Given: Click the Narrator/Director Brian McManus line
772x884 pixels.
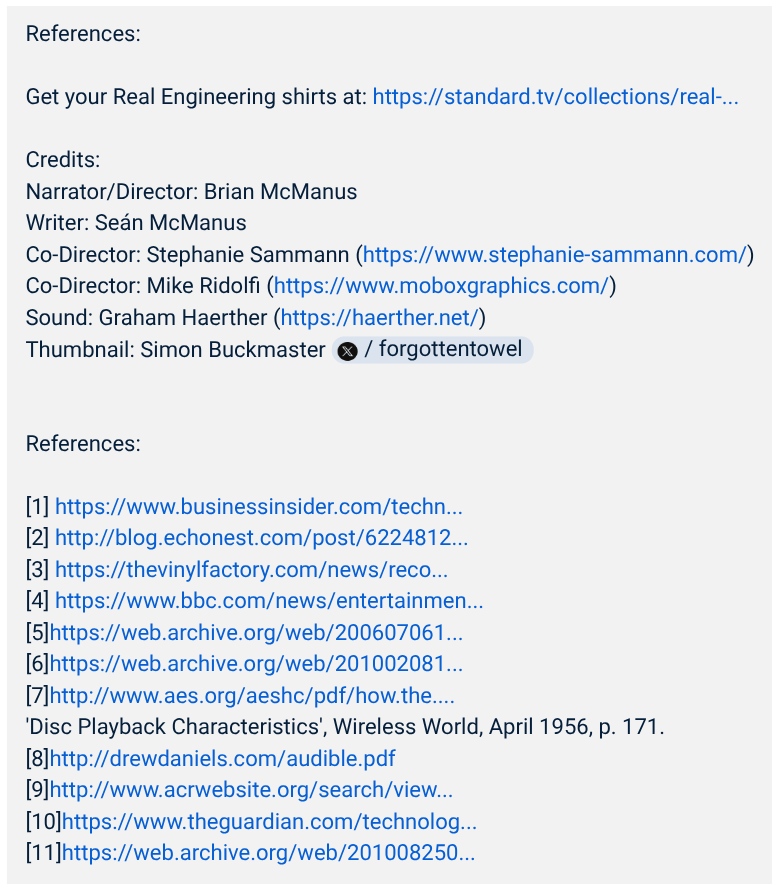Looking at the screenshot, I should pyautogui.click(x=191, y=192).
